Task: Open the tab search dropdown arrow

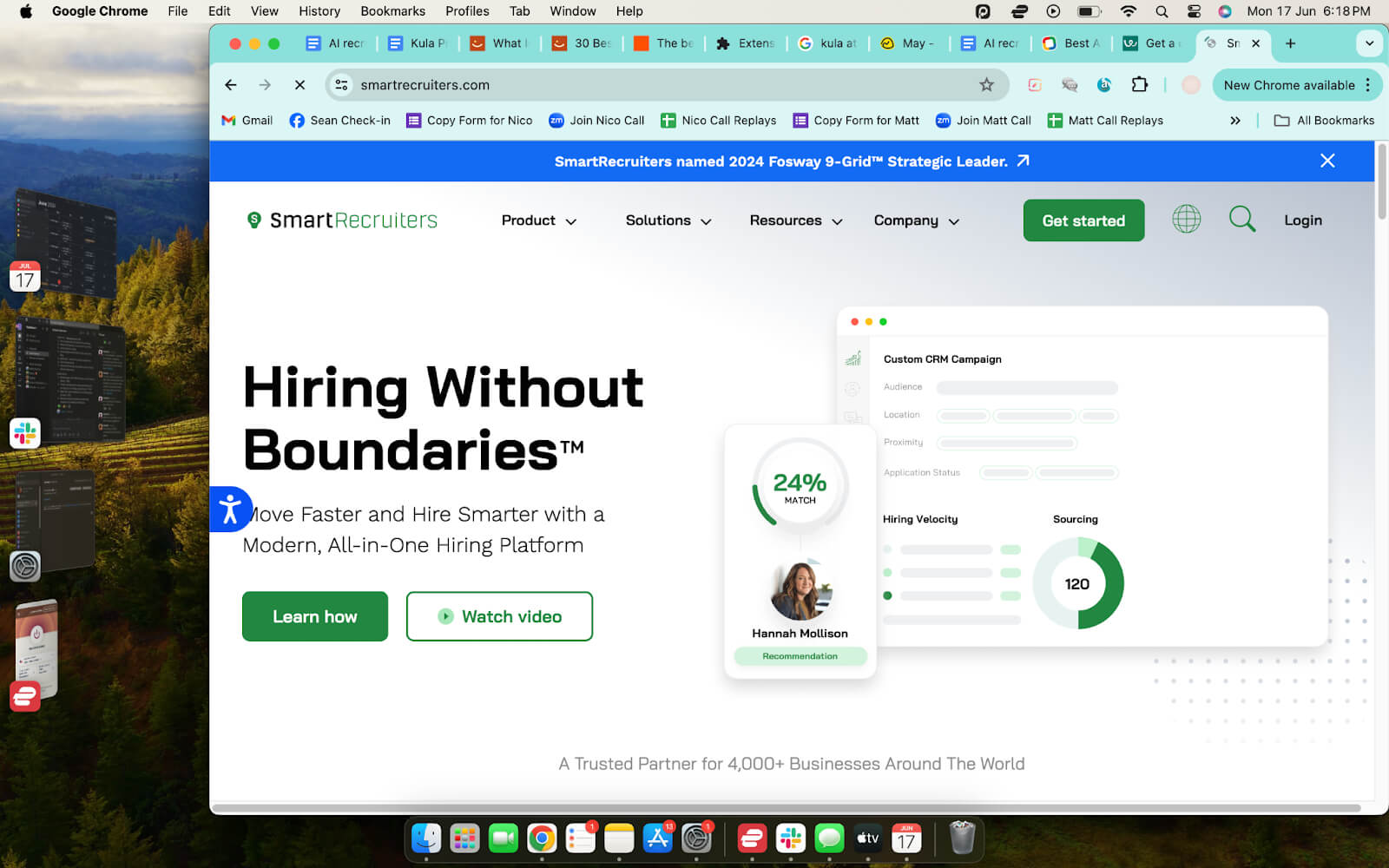Action: [x=1369, y=43]
